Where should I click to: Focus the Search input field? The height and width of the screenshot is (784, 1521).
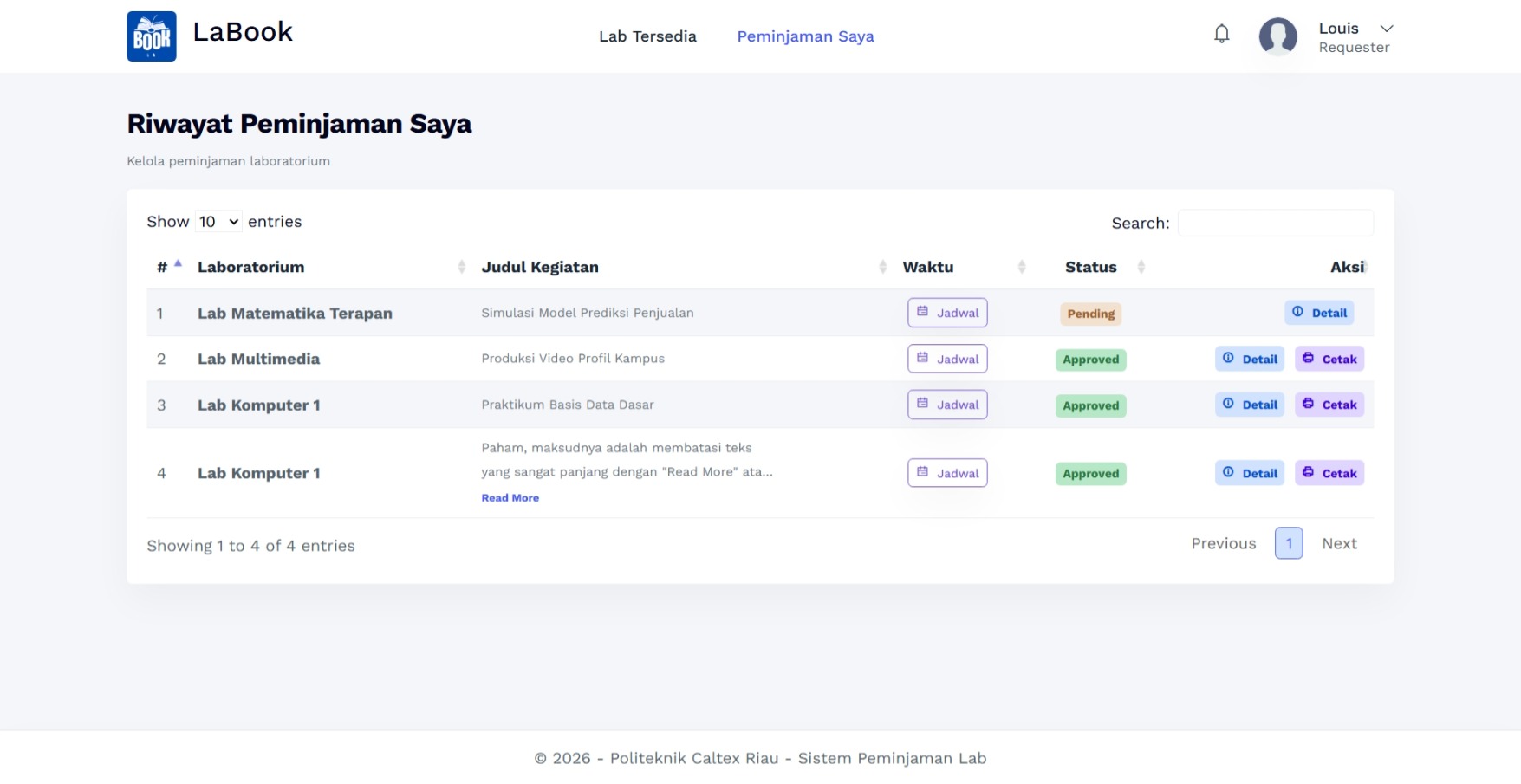coord(1275,223)
